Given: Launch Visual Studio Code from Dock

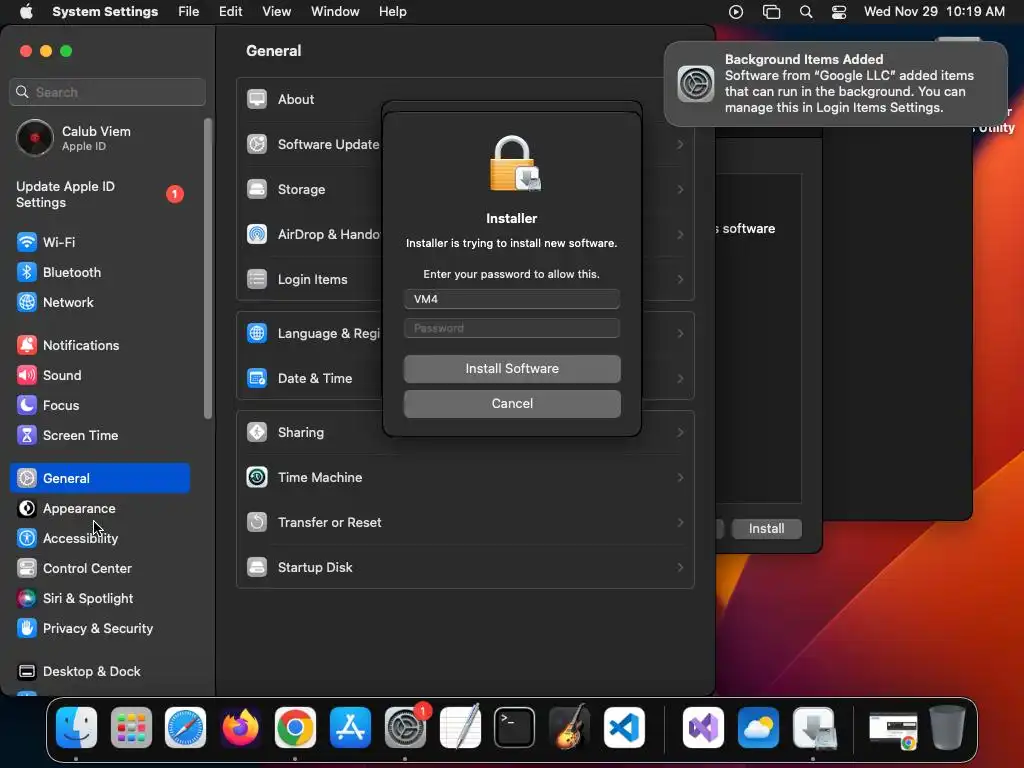Looking at the screenshot, I should [624, 727].
